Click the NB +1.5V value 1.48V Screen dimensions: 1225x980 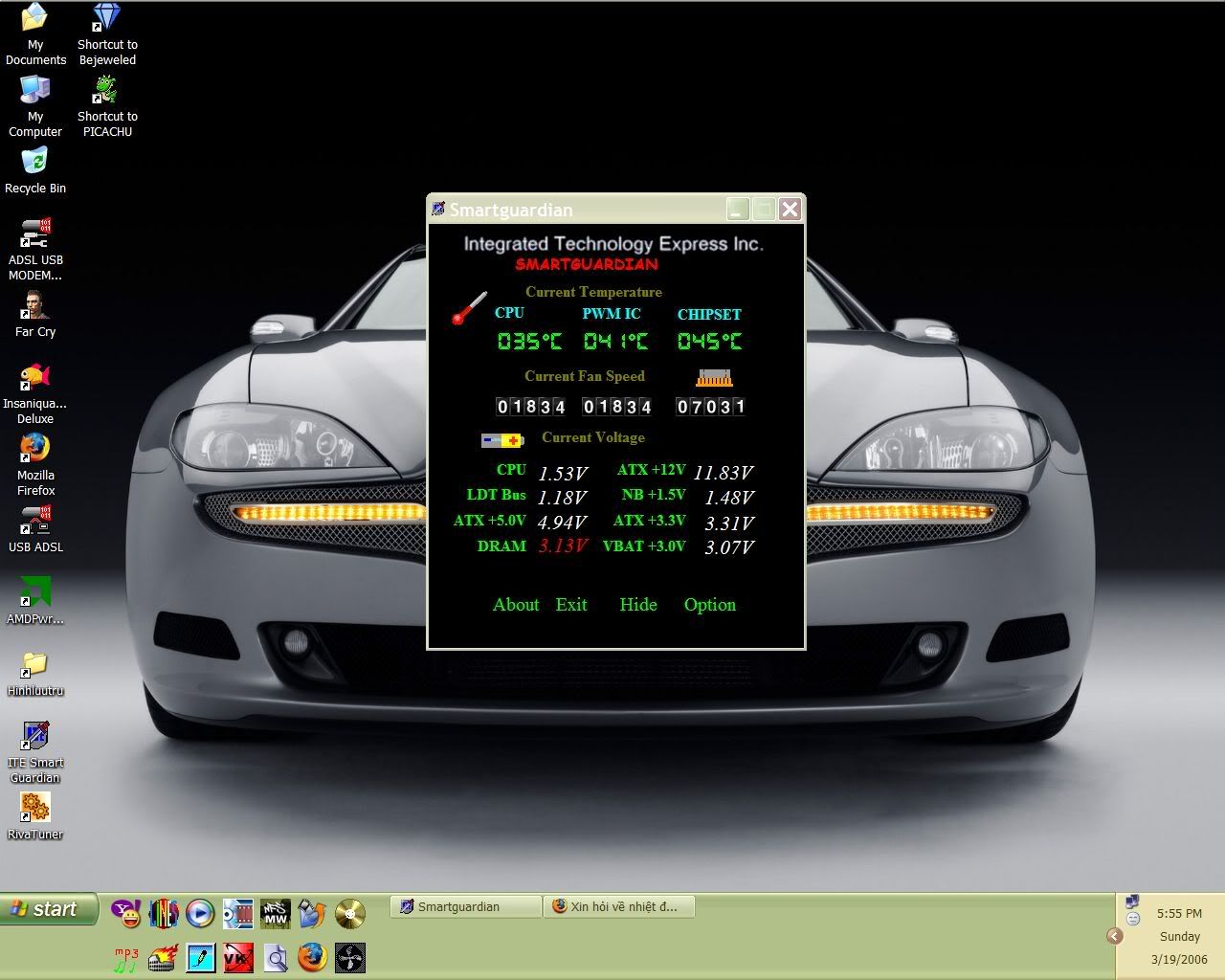click(729, 498)
